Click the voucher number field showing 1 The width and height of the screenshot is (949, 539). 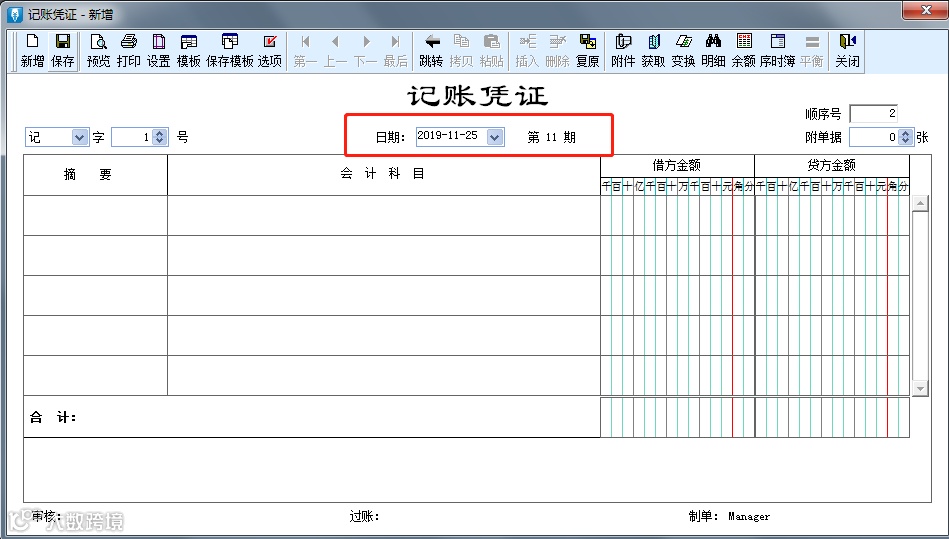click(132, 137)
